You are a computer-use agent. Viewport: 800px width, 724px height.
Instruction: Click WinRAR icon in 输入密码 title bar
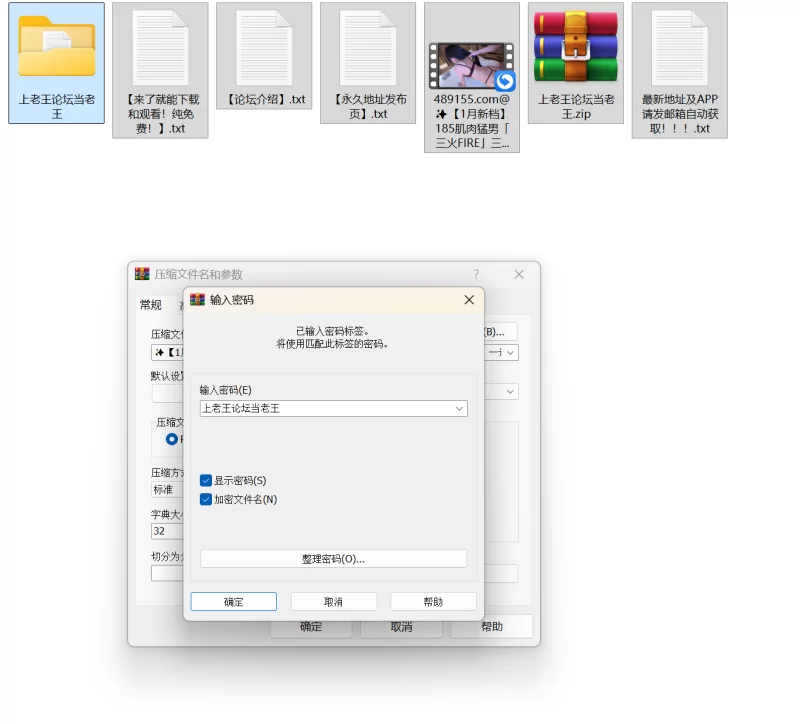pyautogui.click(x=197, y=299)
